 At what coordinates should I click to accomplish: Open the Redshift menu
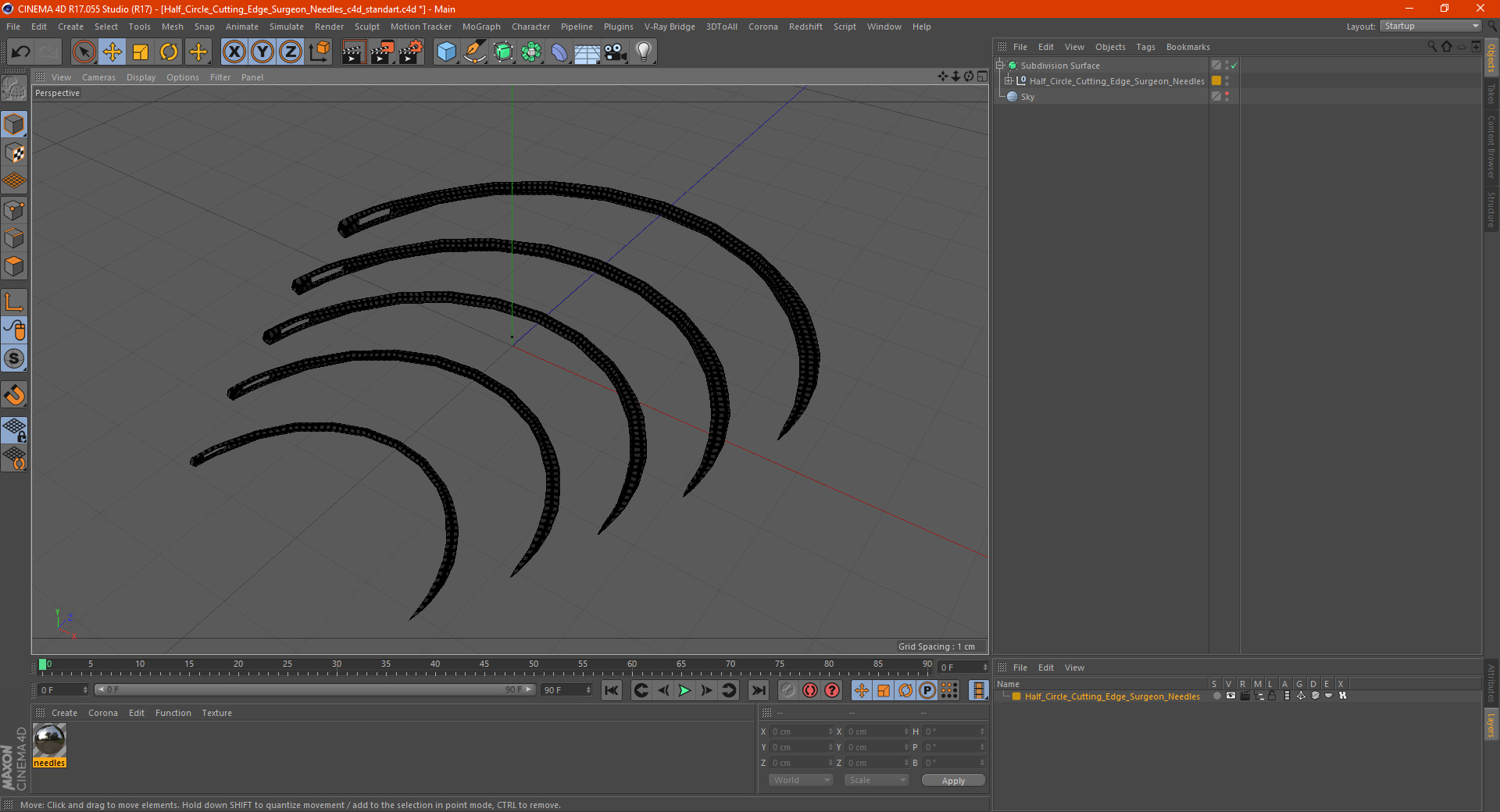click(x=805, y=27)
